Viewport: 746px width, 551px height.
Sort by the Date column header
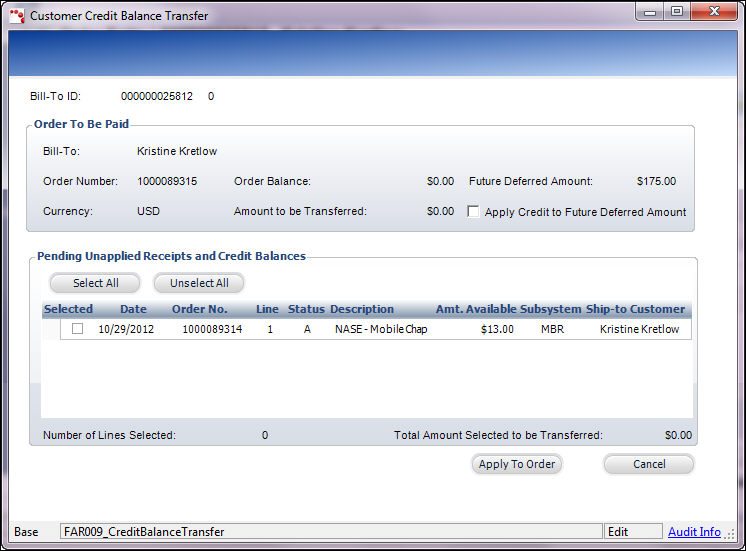pos(133,309)
